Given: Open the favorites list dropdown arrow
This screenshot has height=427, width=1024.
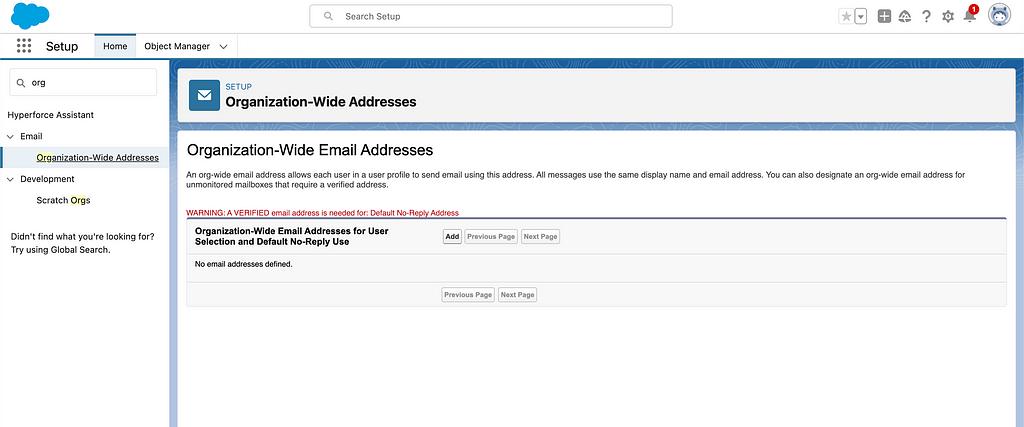Looking at the screenshot, I should point(860,16).
